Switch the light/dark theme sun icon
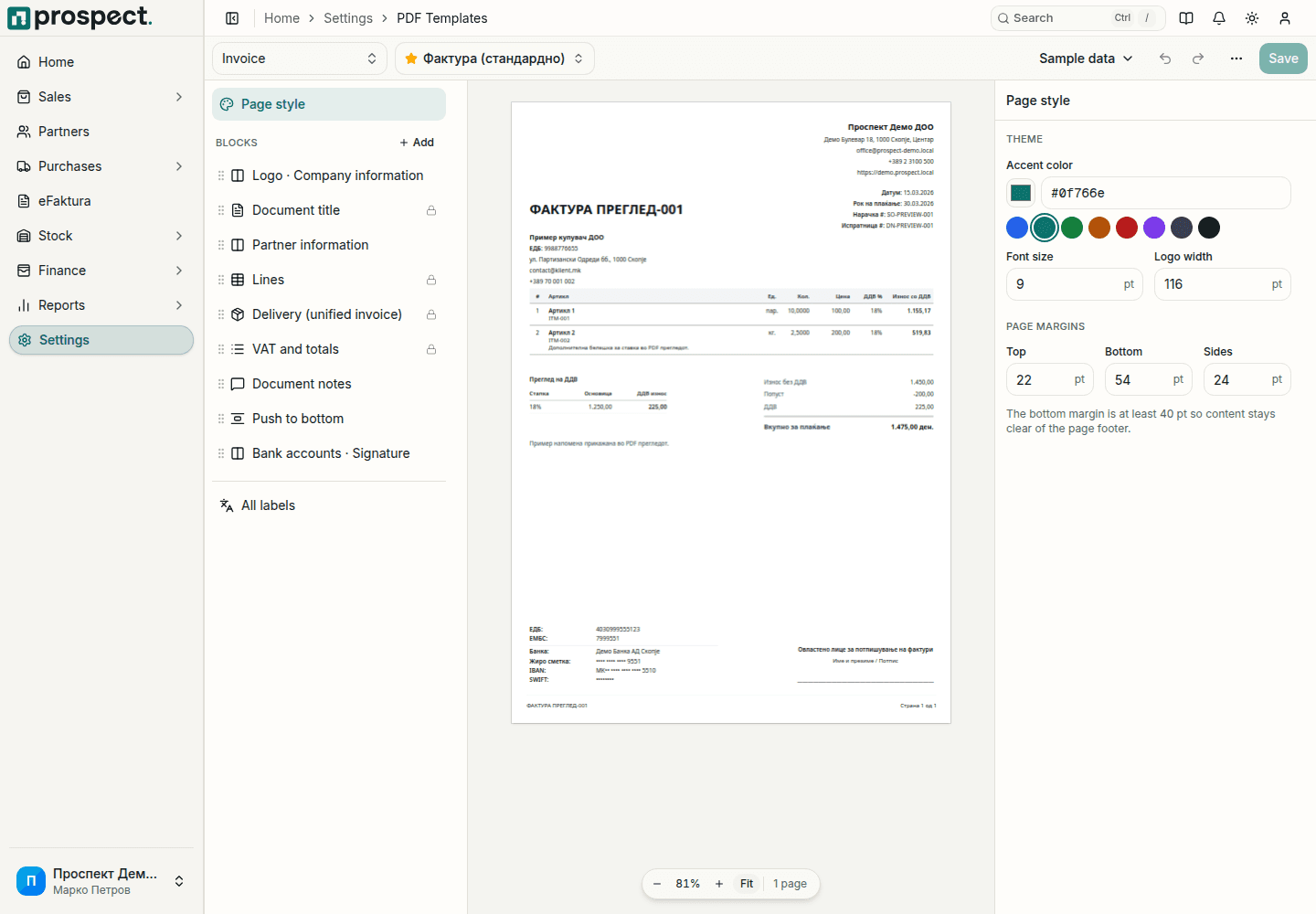 click(1252, 18)
